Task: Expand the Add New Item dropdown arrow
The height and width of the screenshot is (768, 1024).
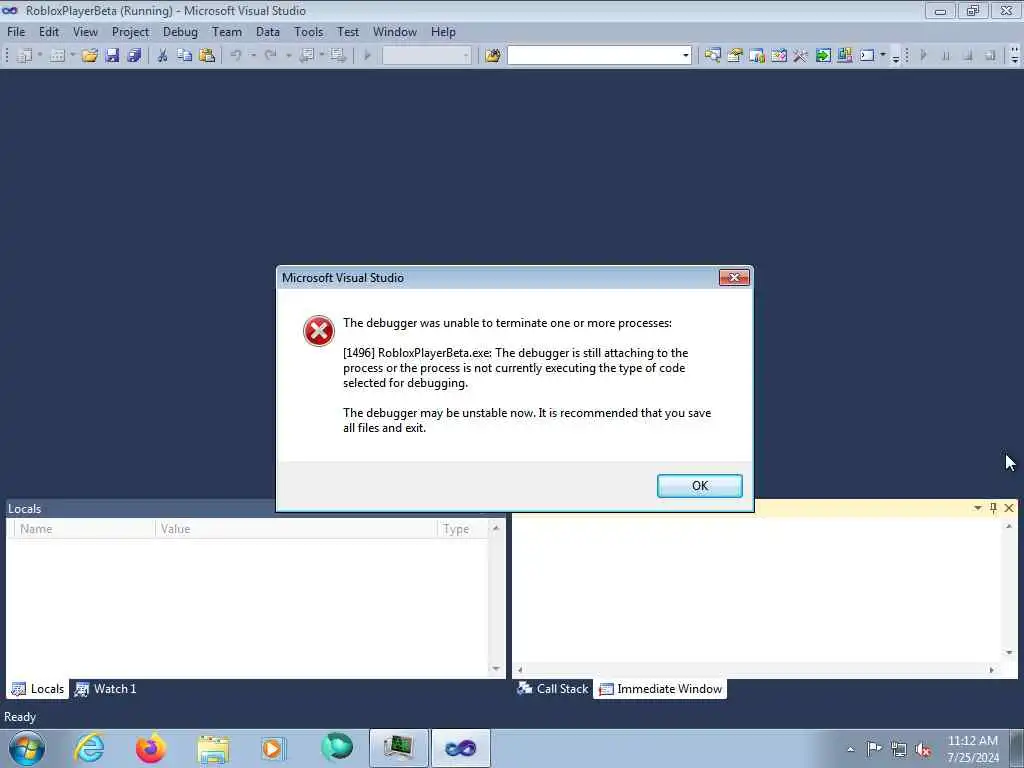Action: coord(72,56)
